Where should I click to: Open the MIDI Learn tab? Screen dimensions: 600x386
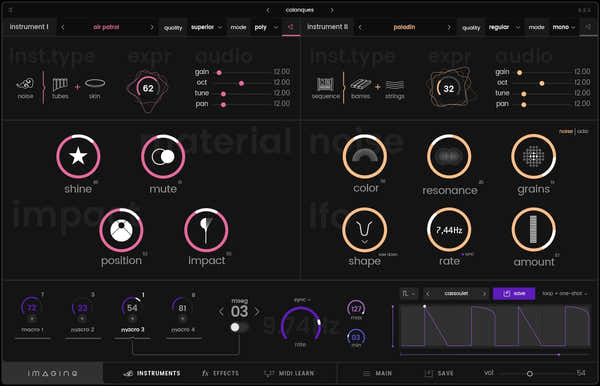289,373
